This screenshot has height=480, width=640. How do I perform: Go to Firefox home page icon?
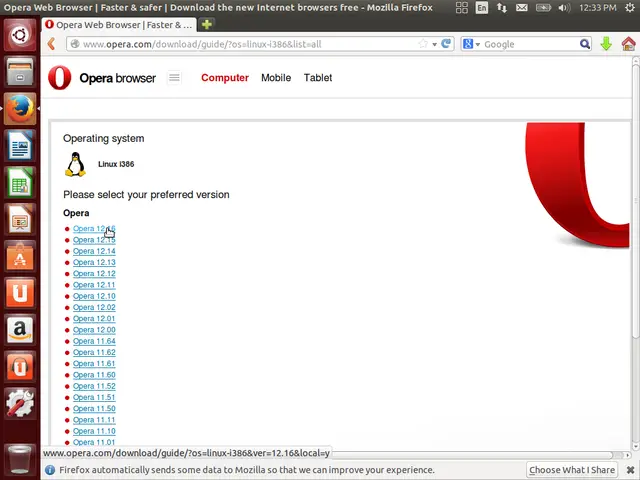point(629,44)
